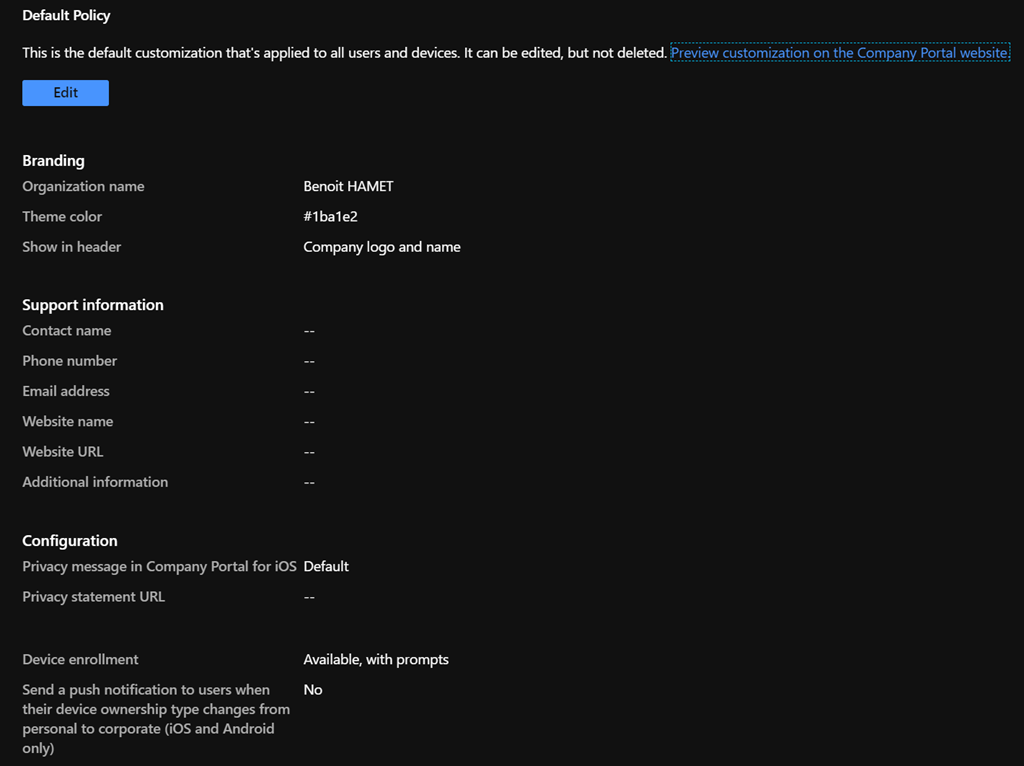Image resolution: width=1024 pixels, height=766 pixels.
Task: Click the Additional information label
Action: click(95, 482)
